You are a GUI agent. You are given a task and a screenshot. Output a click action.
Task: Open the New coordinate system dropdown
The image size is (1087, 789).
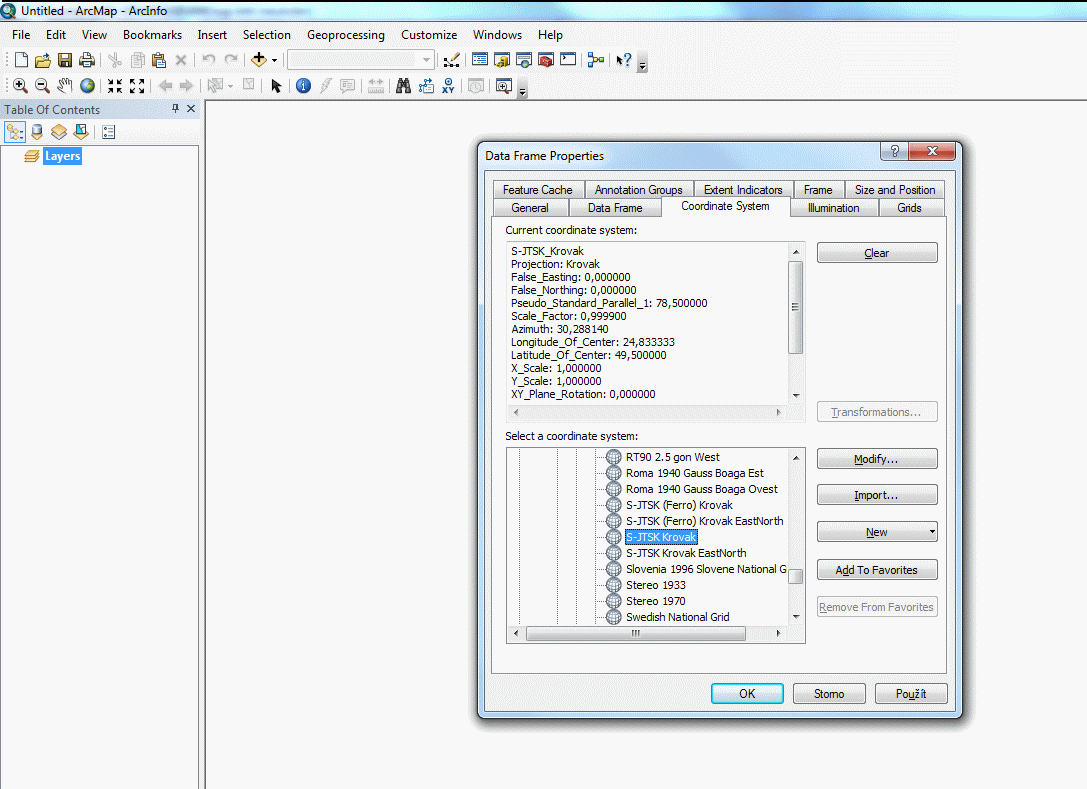pos(877,532)
